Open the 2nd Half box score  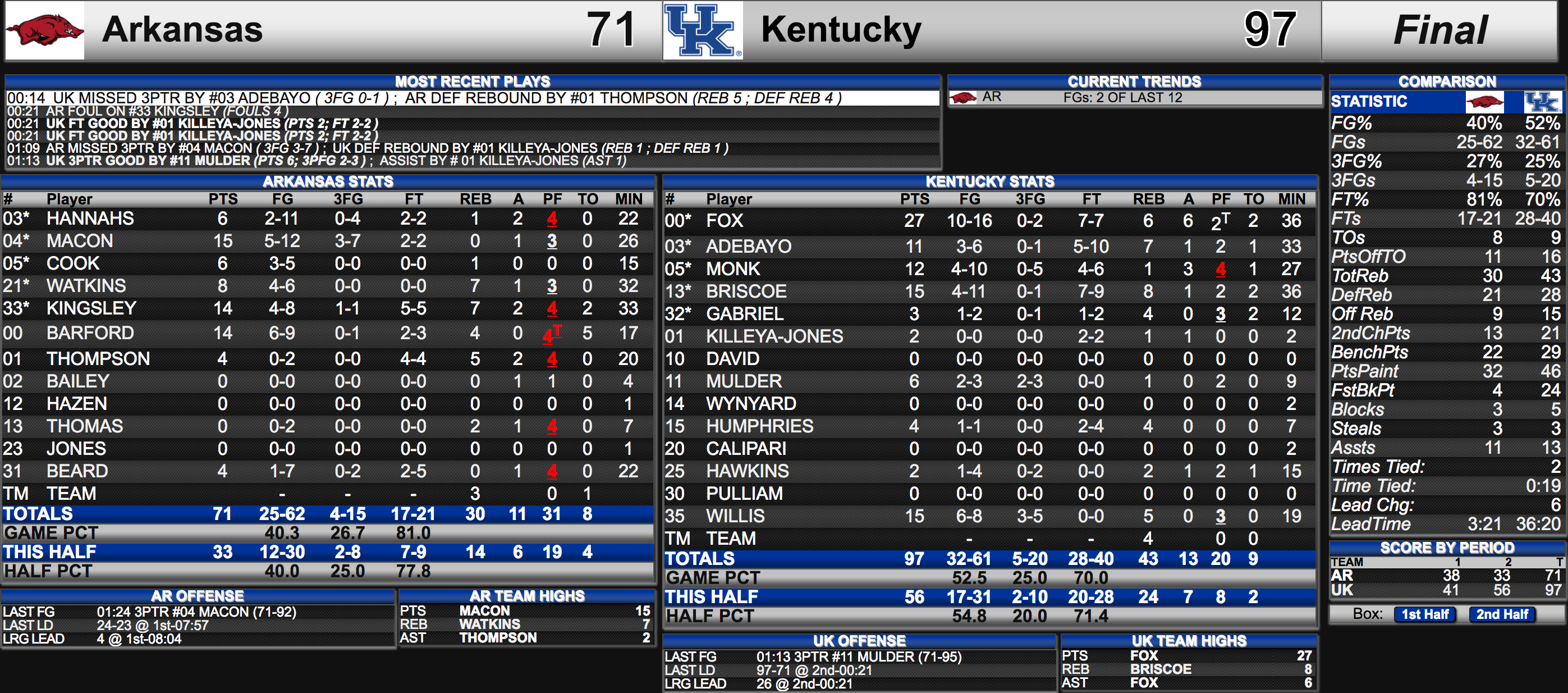pos(1502,614)
